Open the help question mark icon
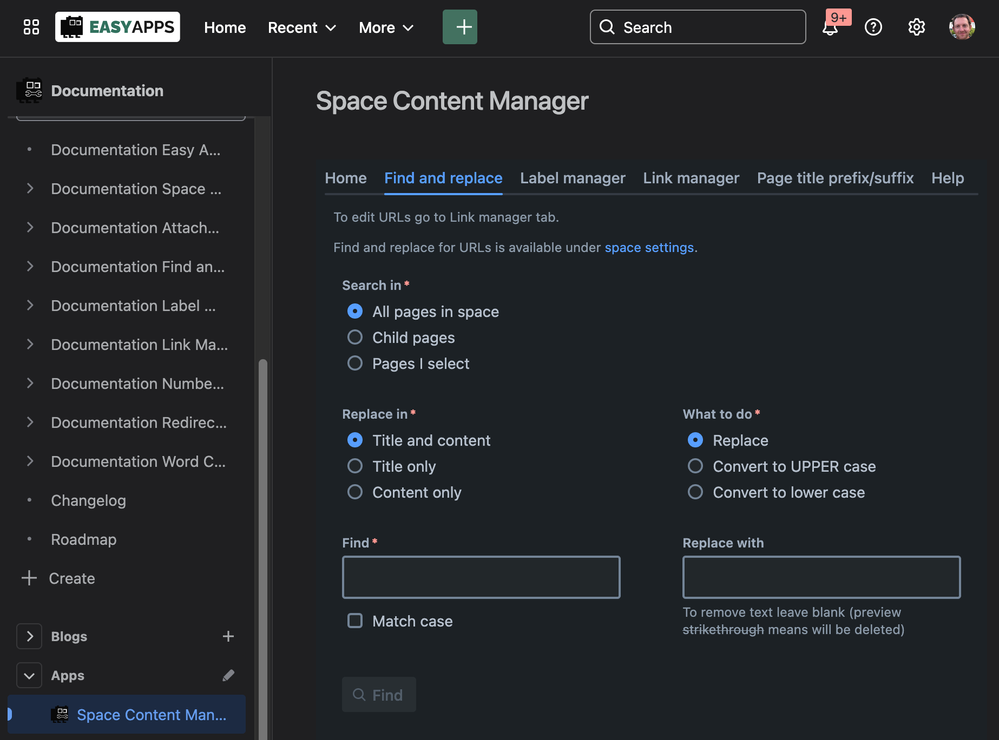This screenshot has width=999, height=740. pyautogui.click(x=873, y=27)
